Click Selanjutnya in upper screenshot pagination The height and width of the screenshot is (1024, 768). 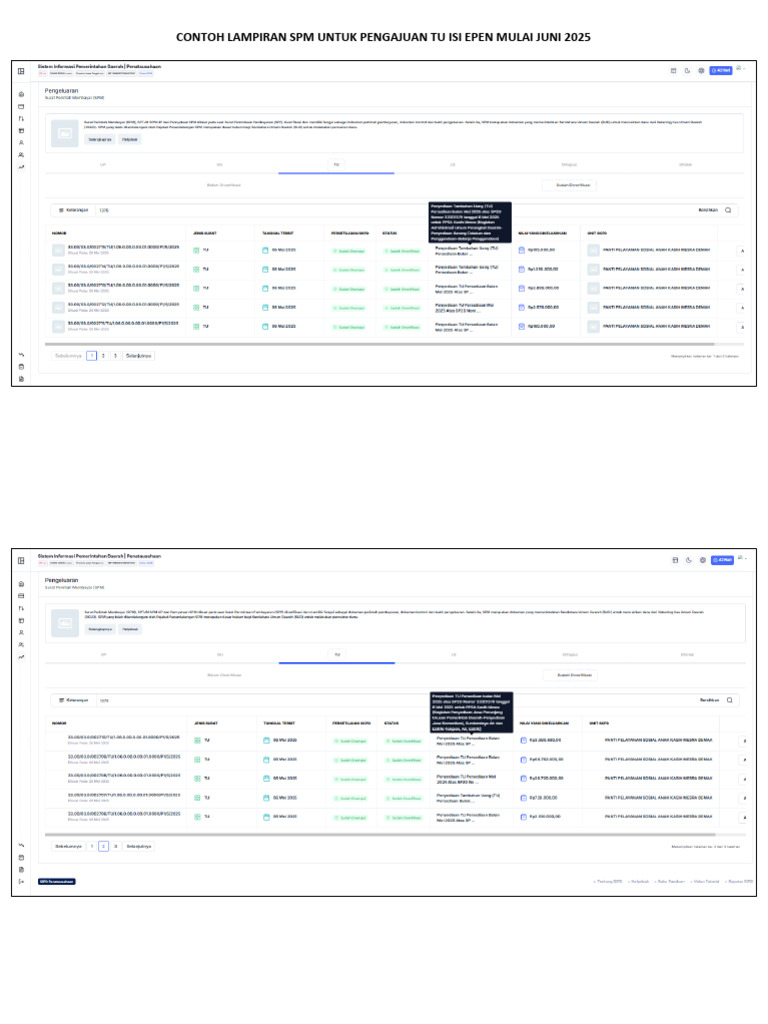[x=138, y=356]
